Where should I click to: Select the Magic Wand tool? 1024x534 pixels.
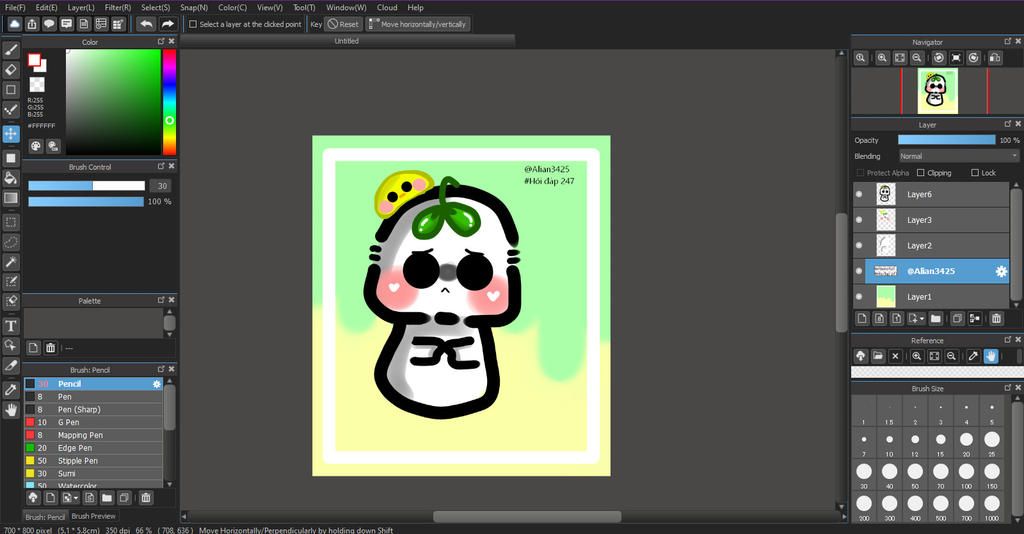[11, 262]
